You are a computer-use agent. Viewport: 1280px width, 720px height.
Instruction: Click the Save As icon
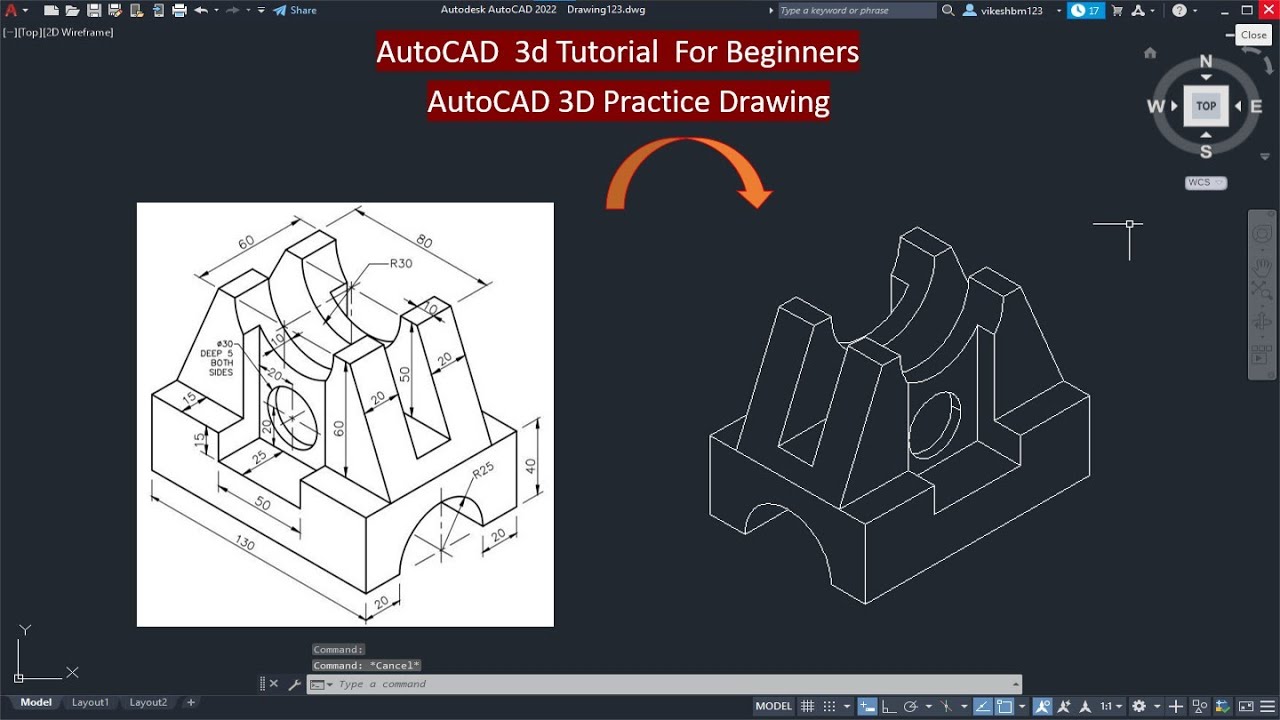pos(115,10)
